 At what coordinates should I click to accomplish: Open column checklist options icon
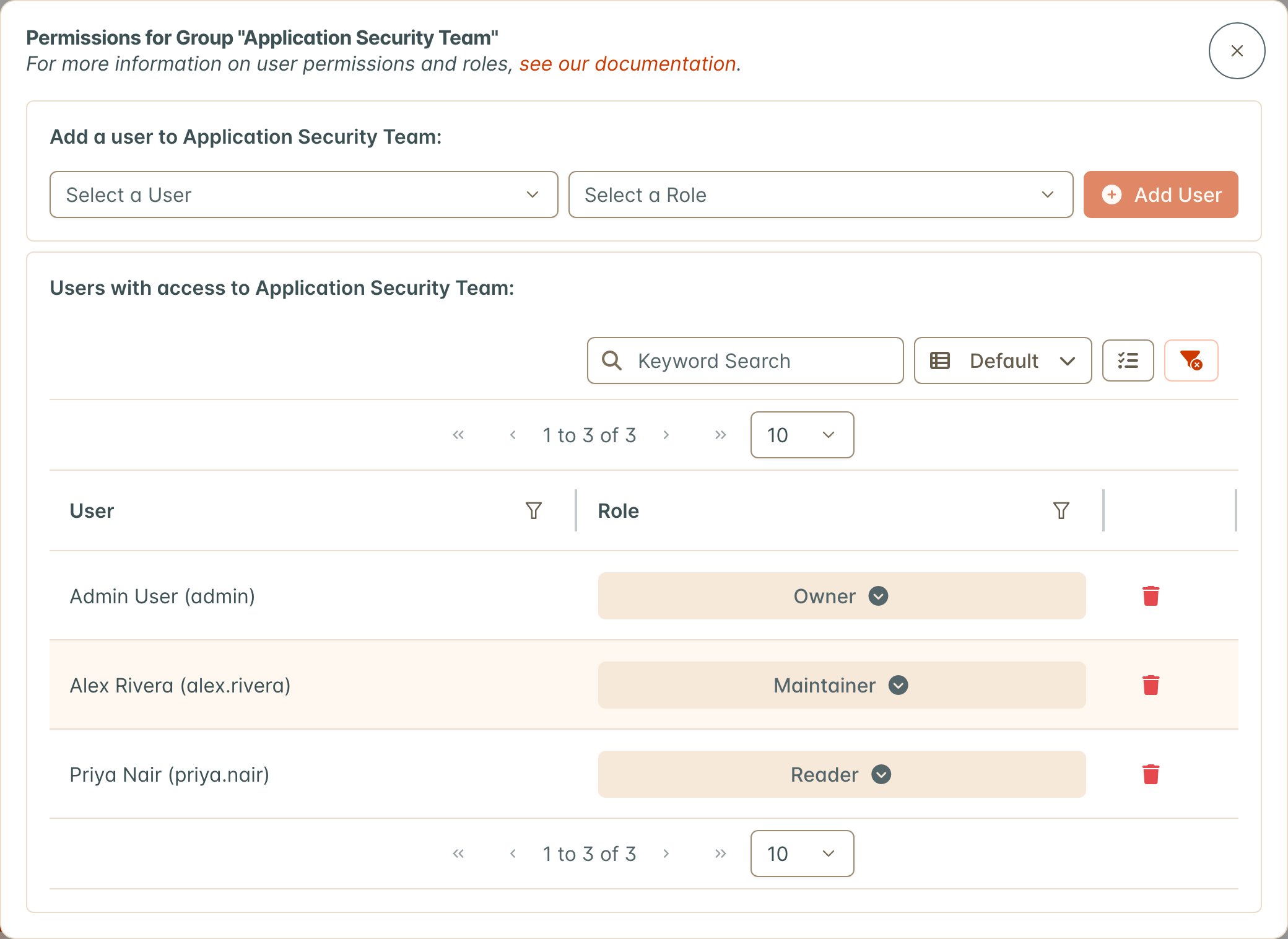coord(1128,360)
